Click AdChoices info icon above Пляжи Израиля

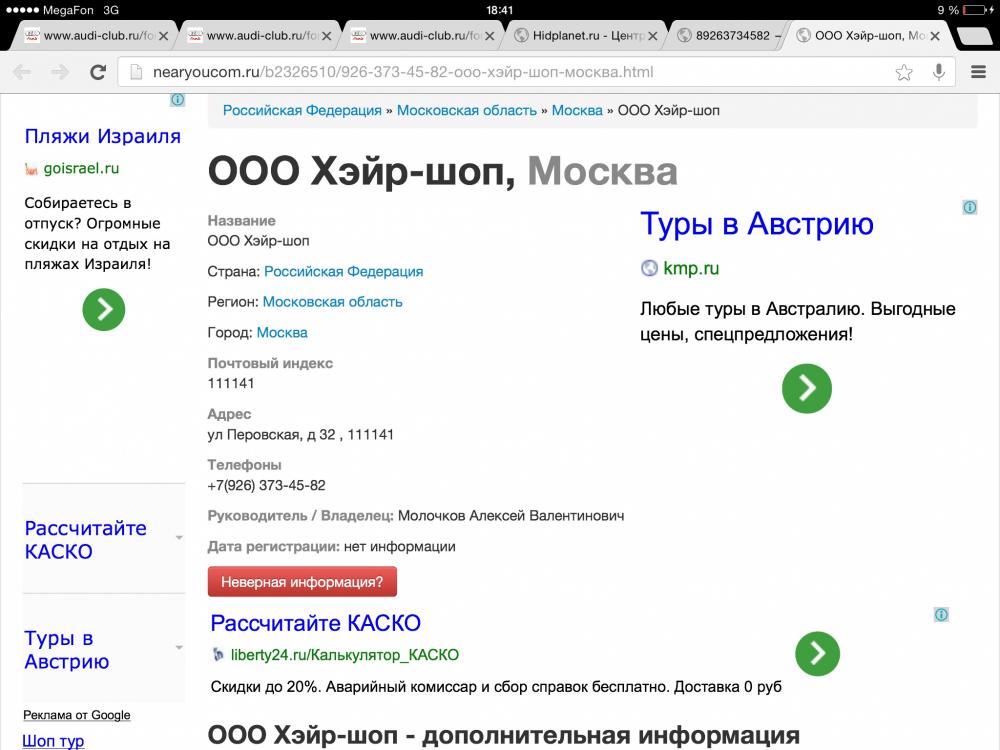(177, 100)
